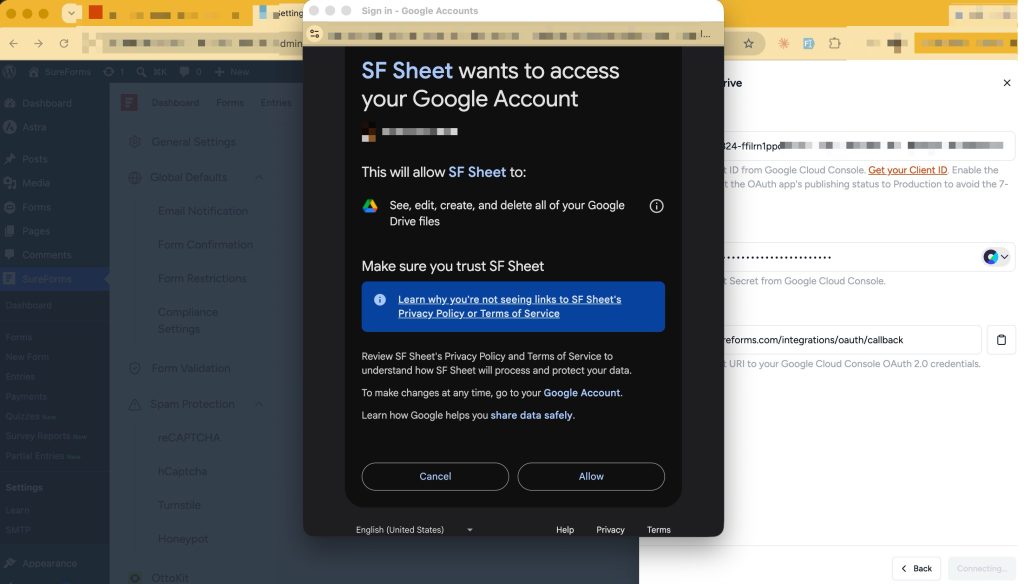This screenshot has height=584, width=1024.
Task: Click Terms in the sign-in footer
Action: coord(658,530)
